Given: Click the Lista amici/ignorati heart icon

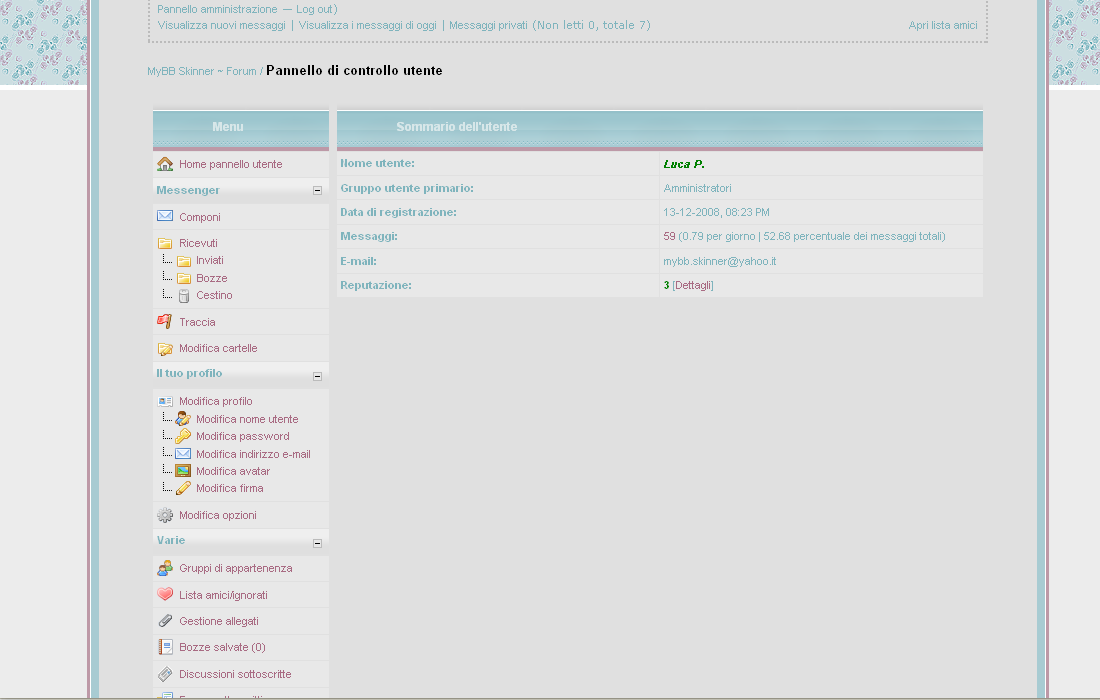Looking at the screenshot, I should (x=165, y=594).
